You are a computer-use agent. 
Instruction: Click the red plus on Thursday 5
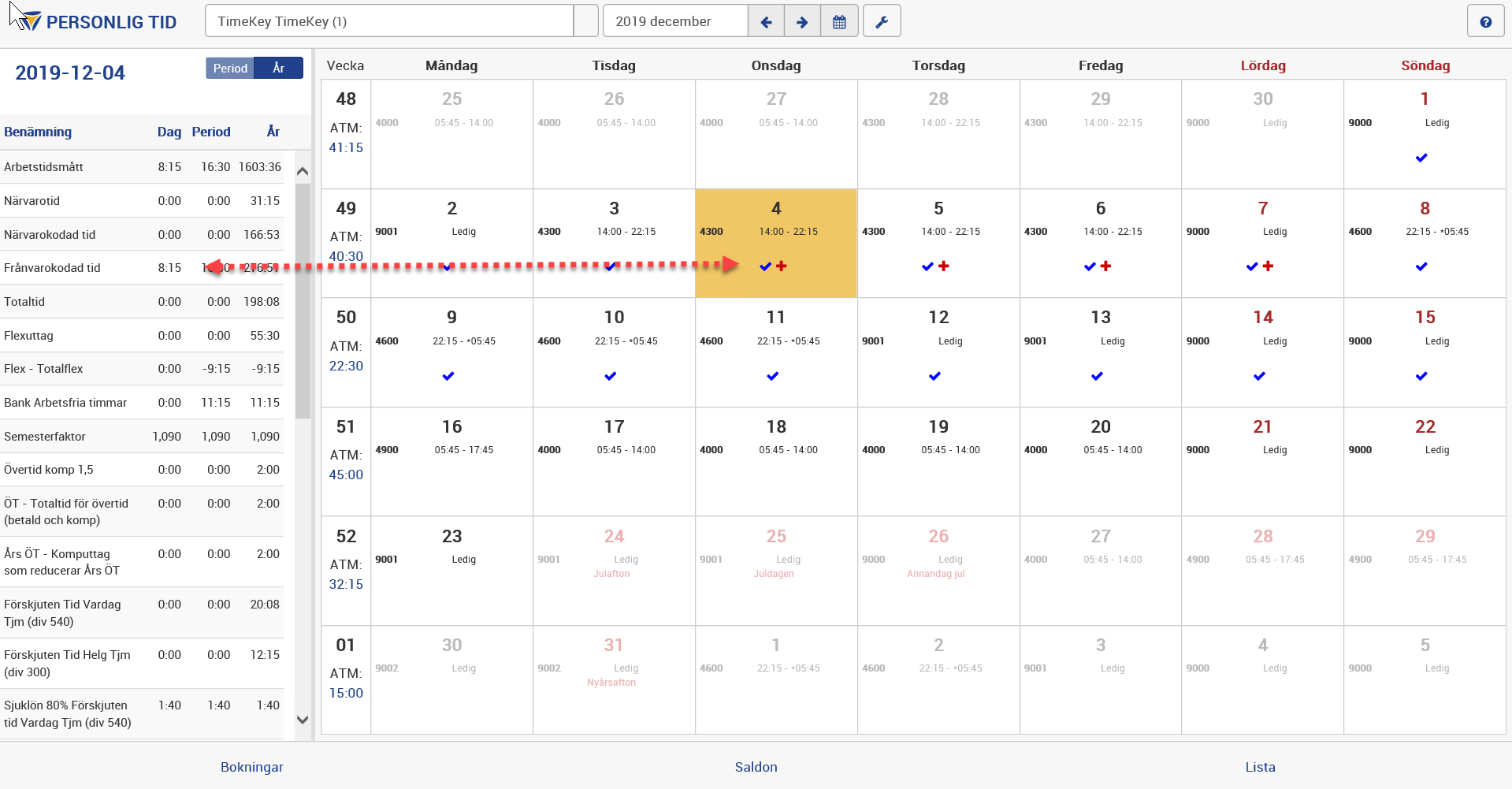pyautogui.click(x=944, y=266)
